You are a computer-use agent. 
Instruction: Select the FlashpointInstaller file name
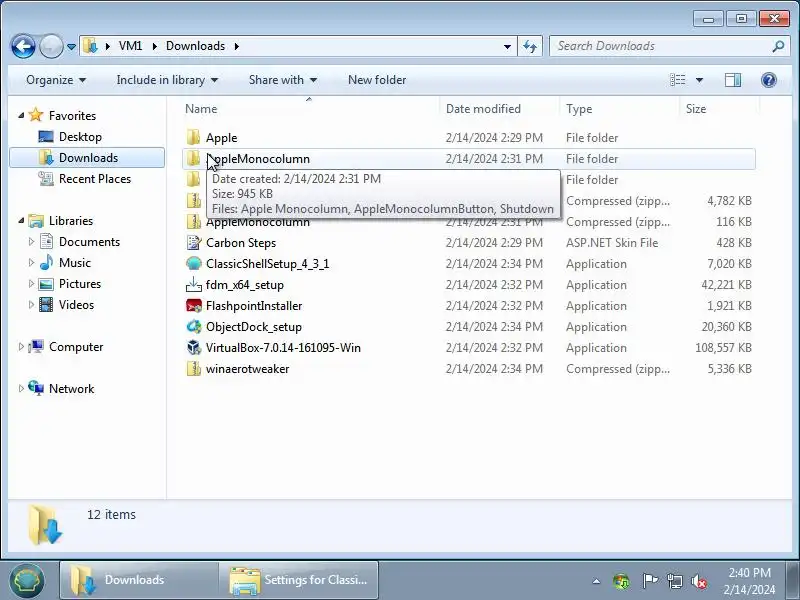[x=254, y=306]
